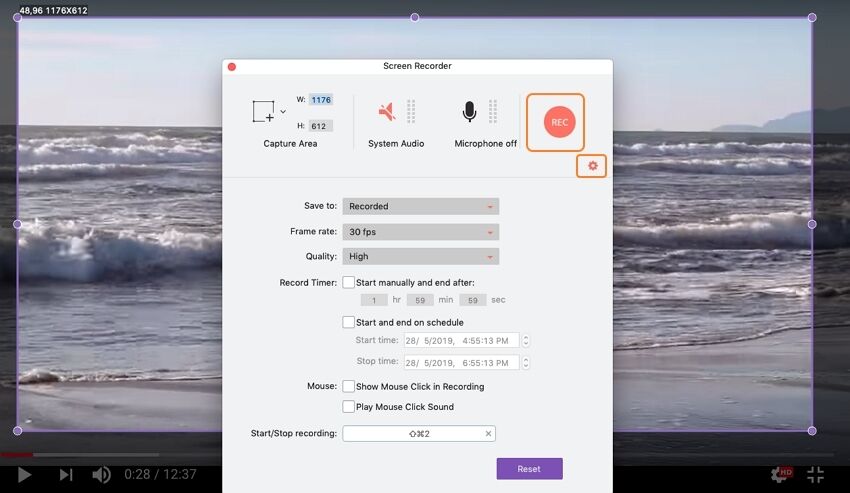Open the Frame rate 30 fps dropdown

point(421,232)
